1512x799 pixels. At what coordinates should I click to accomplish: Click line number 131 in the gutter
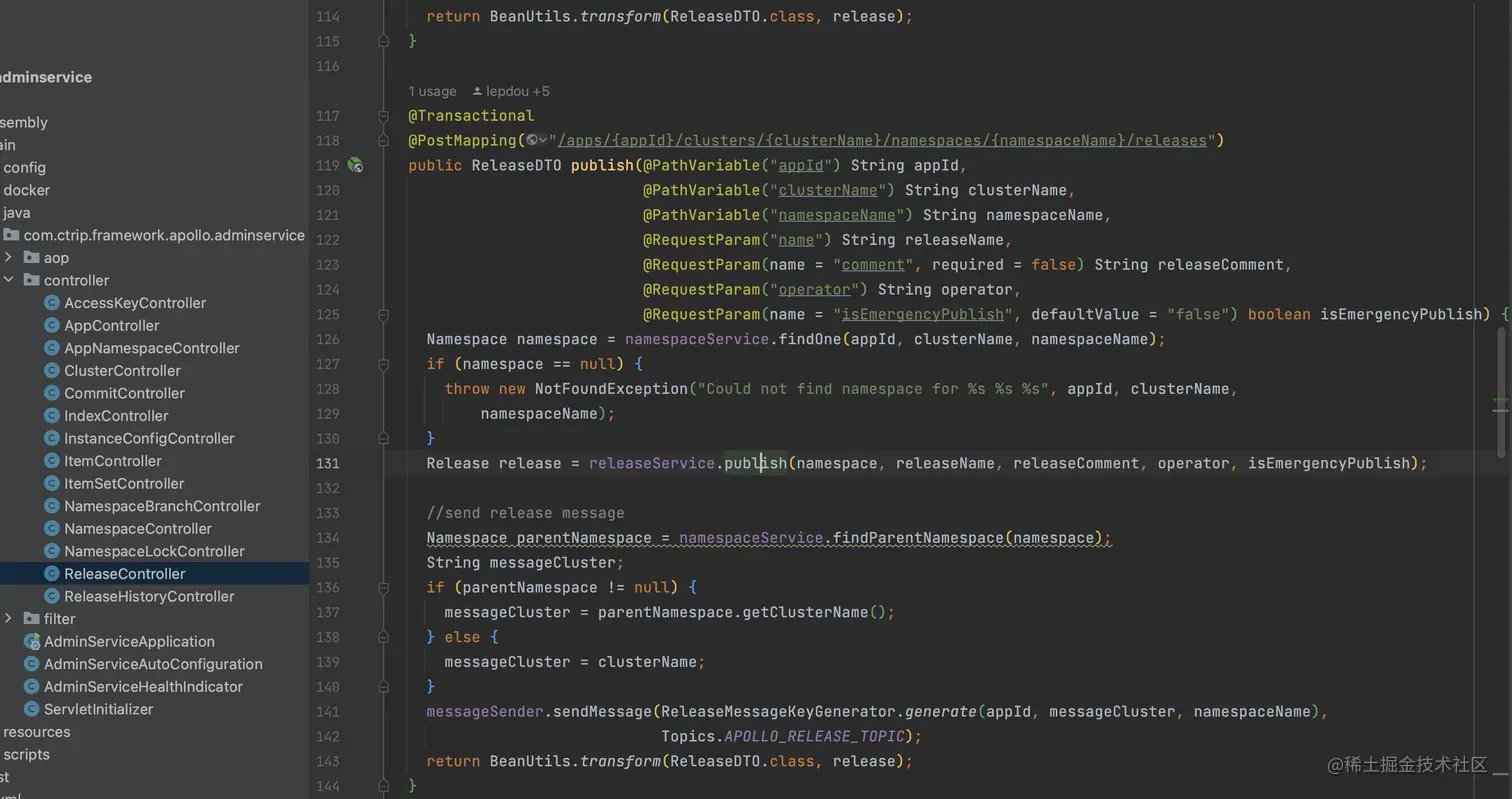point(327,463)
